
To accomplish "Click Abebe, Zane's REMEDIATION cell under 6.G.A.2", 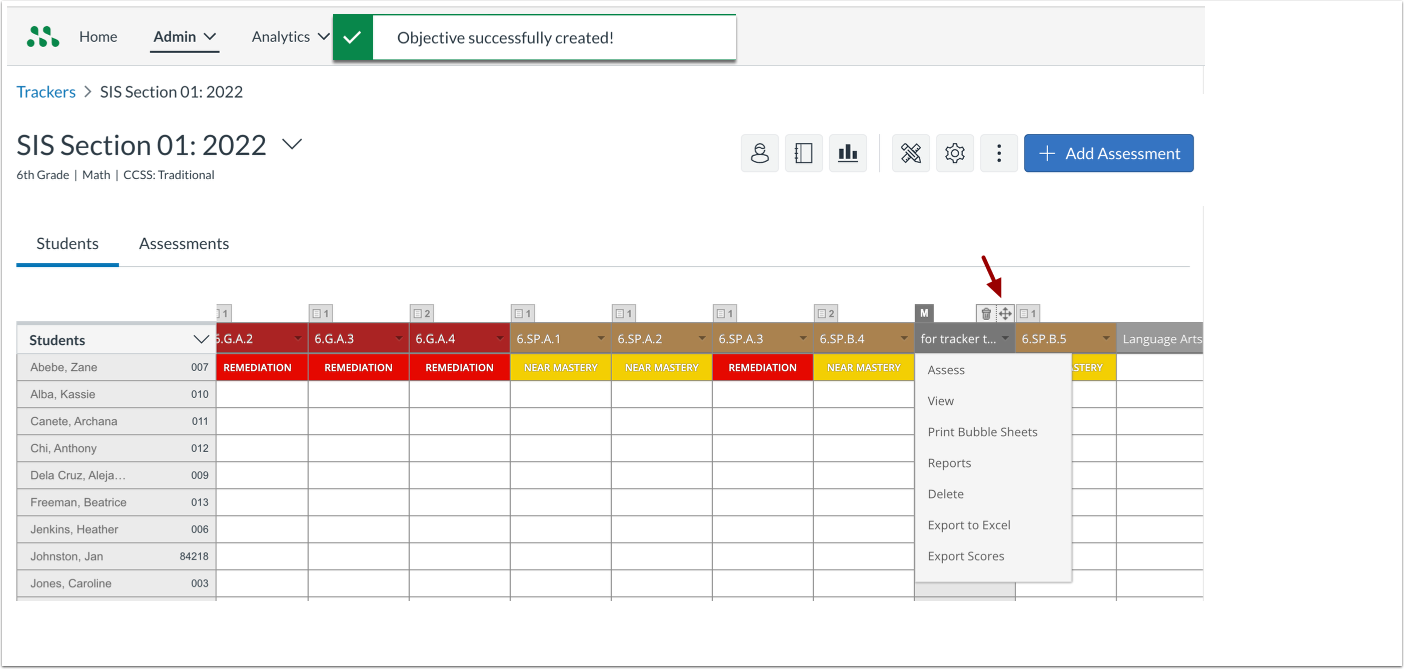I will (x=262, y=367).
